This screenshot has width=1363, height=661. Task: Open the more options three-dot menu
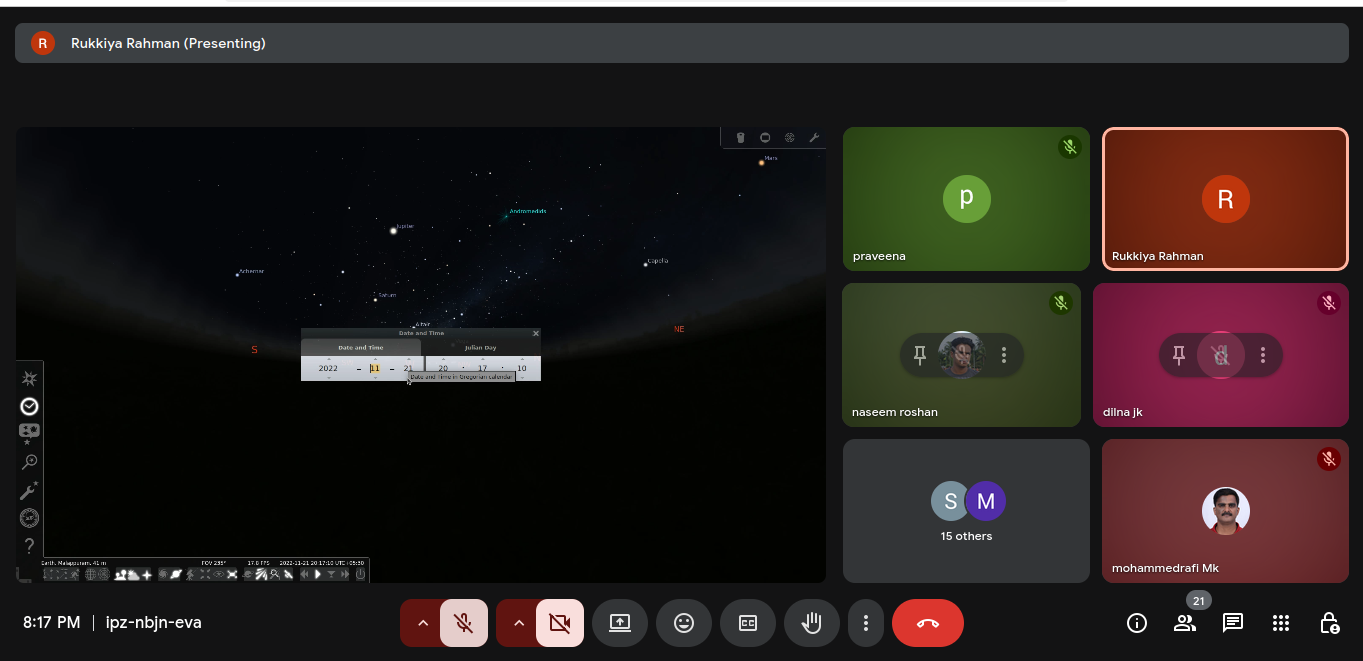[x=865, y=623]
